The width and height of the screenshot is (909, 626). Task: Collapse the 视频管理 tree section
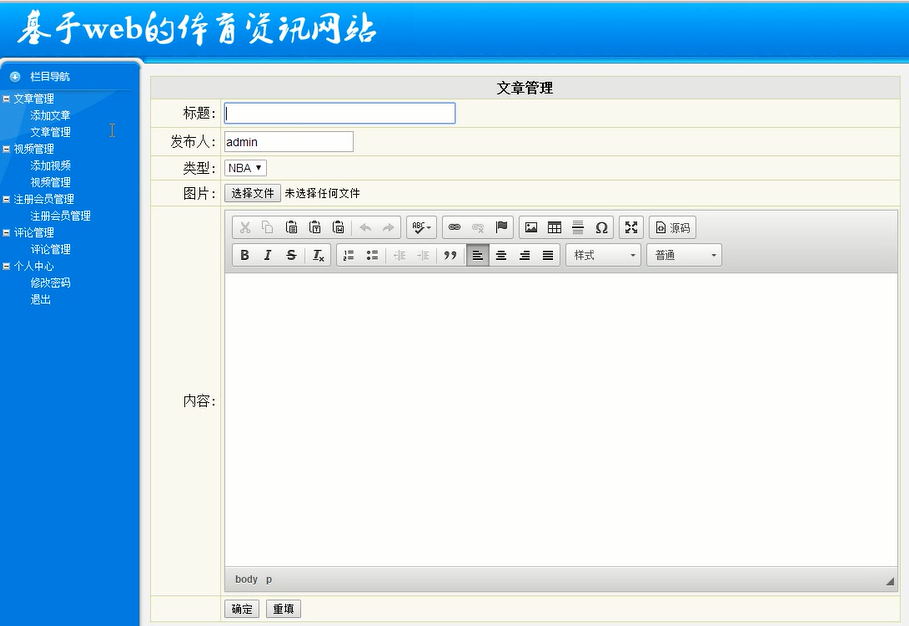pyautogui.click(x=6, y=149)
